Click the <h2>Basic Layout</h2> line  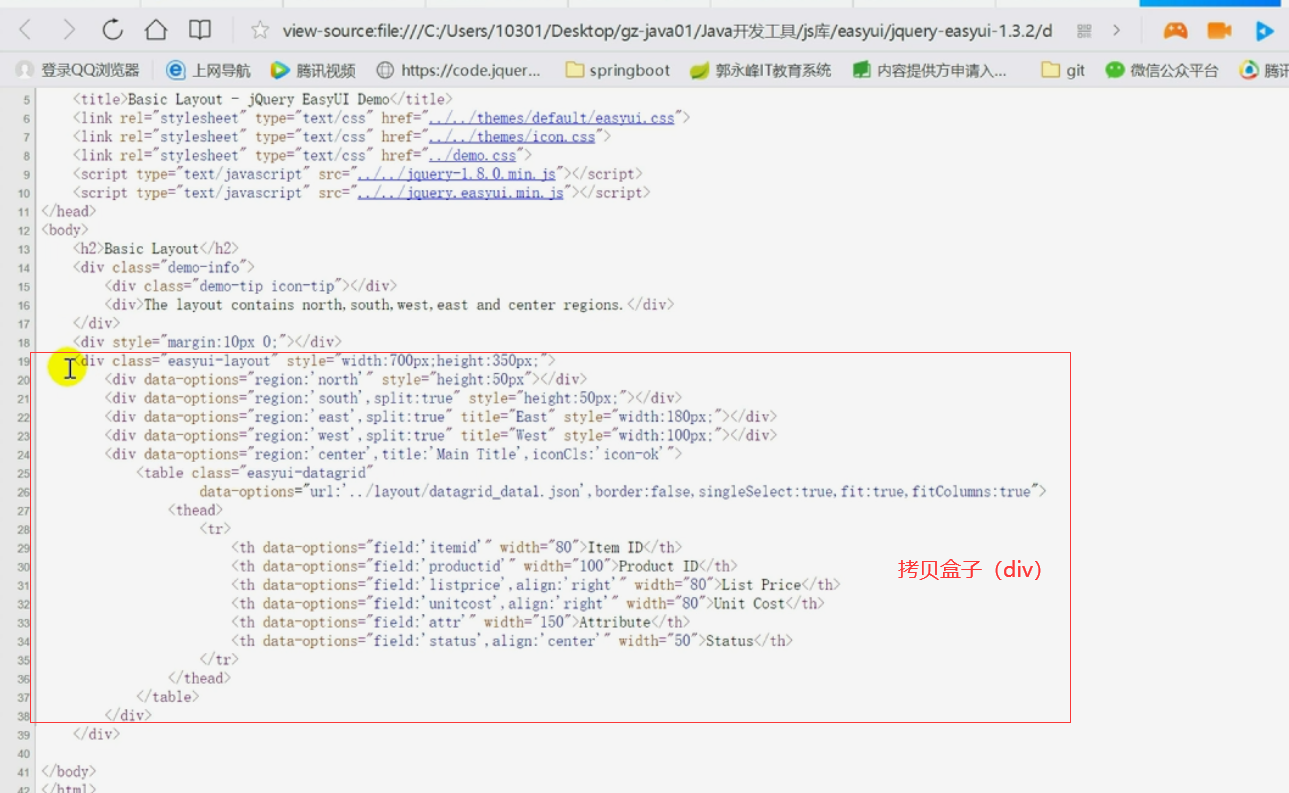[155, 249]
